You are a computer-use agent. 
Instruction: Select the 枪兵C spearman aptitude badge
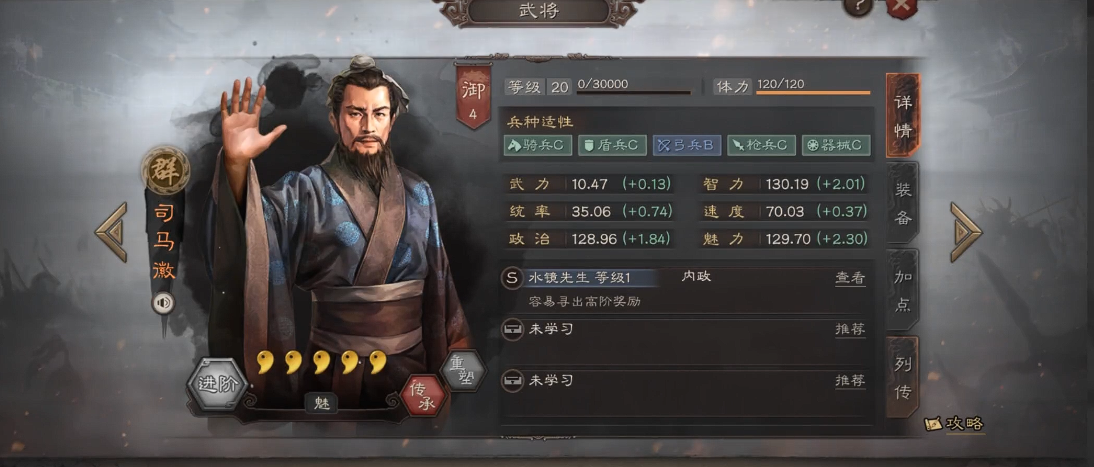(761, 145)
